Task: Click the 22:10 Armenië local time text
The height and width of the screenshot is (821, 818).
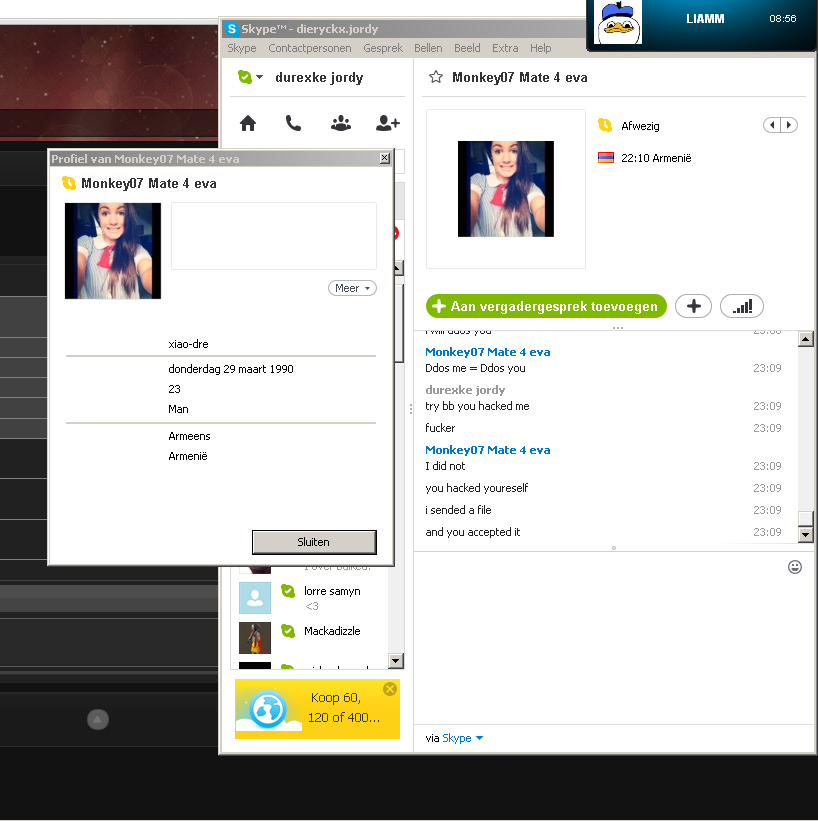Action: pyautogui.click(x=656, y=158)
